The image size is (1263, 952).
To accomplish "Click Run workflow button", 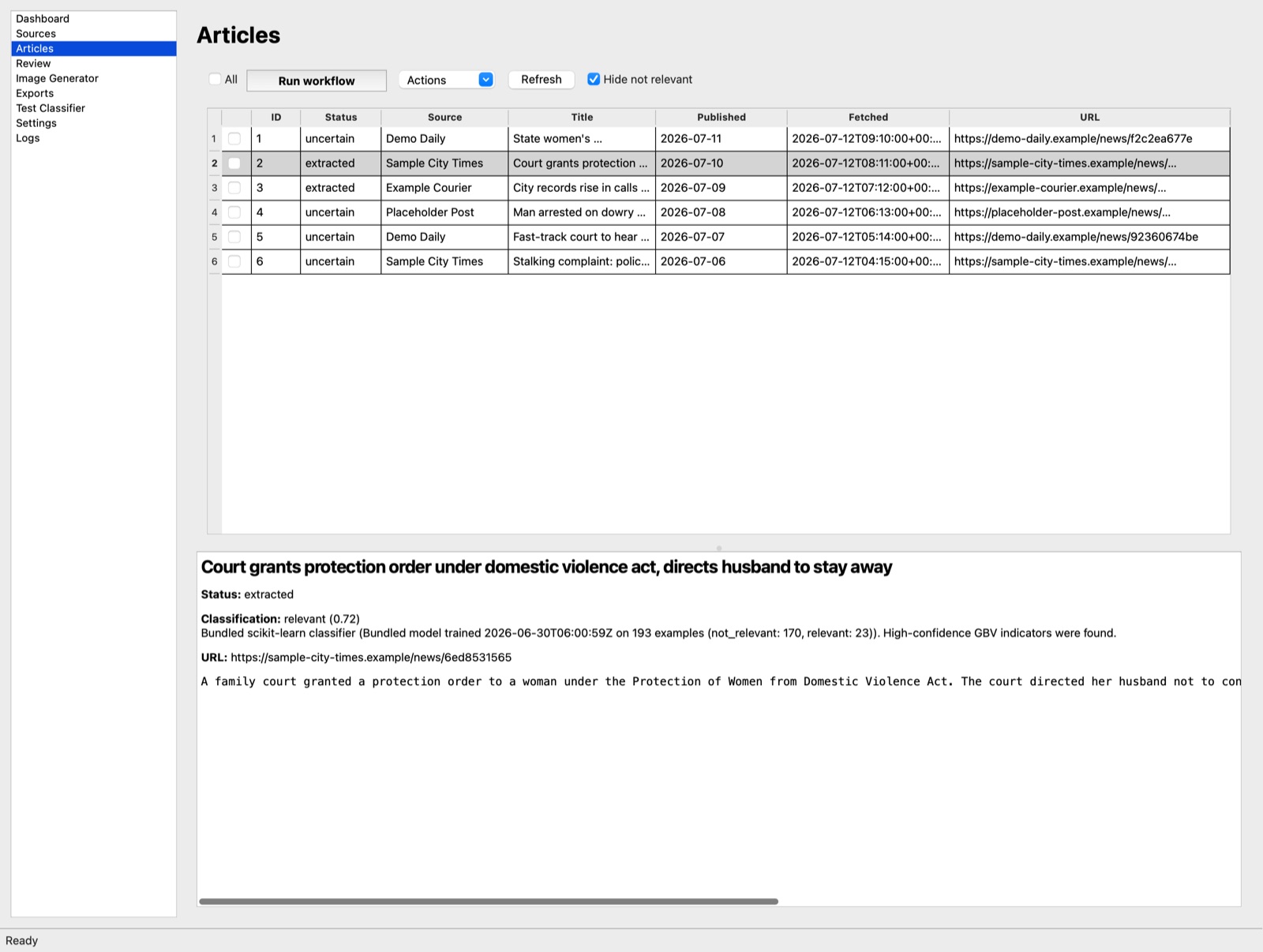I will [317, 81].
